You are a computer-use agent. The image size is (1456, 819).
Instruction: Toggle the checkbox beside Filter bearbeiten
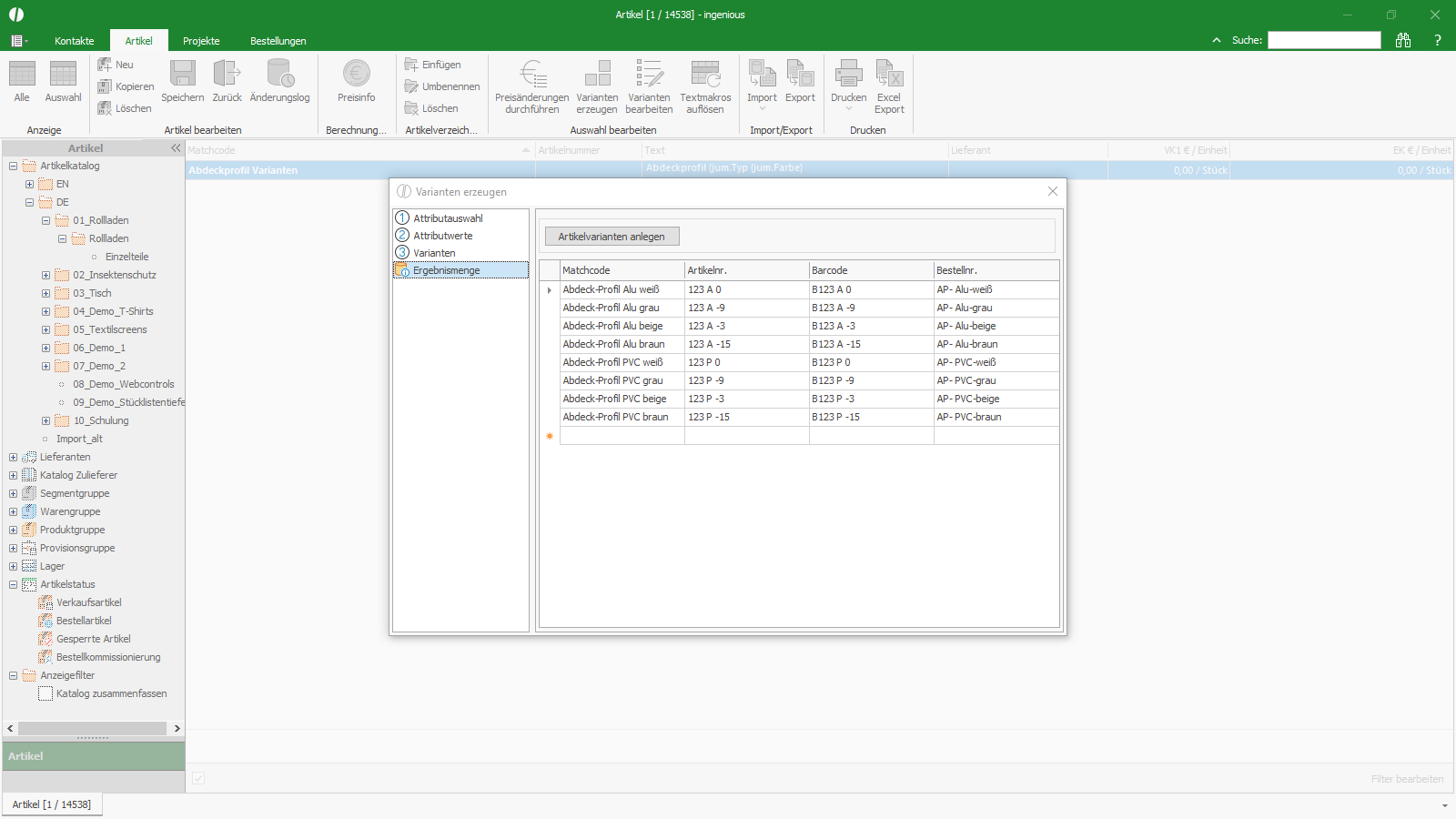198,778
